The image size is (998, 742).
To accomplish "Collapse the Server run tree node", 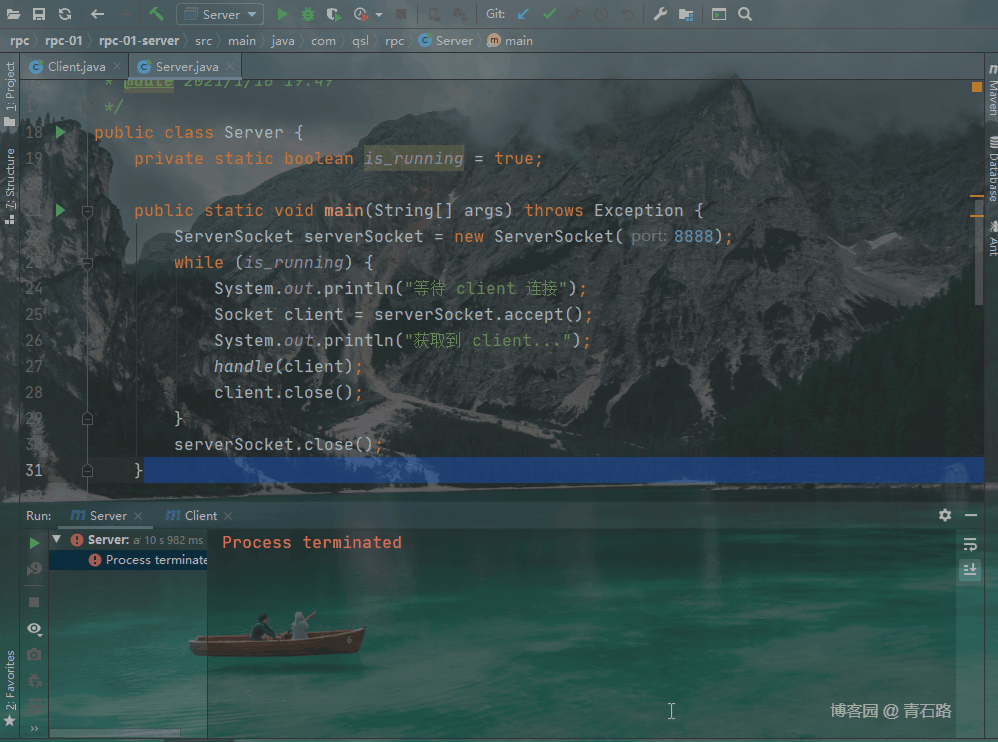I will tap(57, 540).
